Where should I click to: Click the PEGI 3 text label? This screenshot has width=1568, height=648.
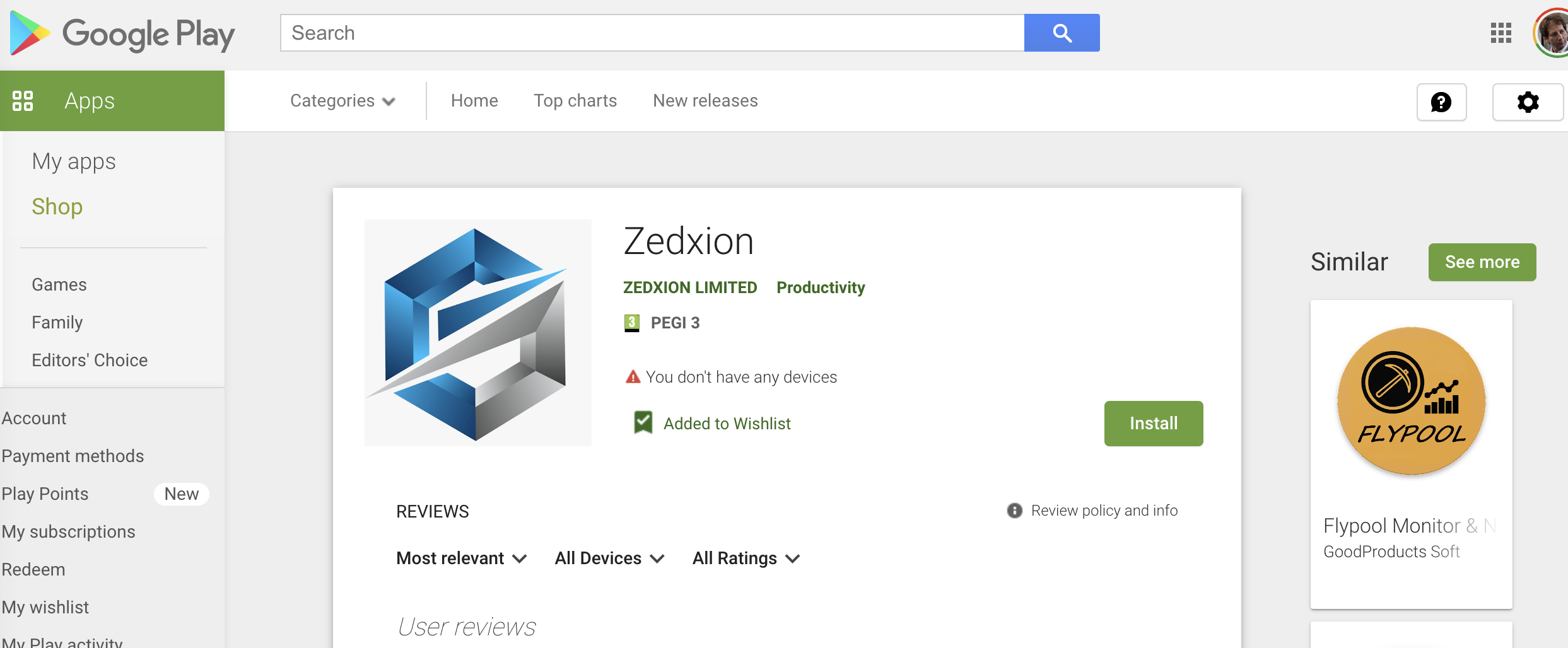point(675,323)
